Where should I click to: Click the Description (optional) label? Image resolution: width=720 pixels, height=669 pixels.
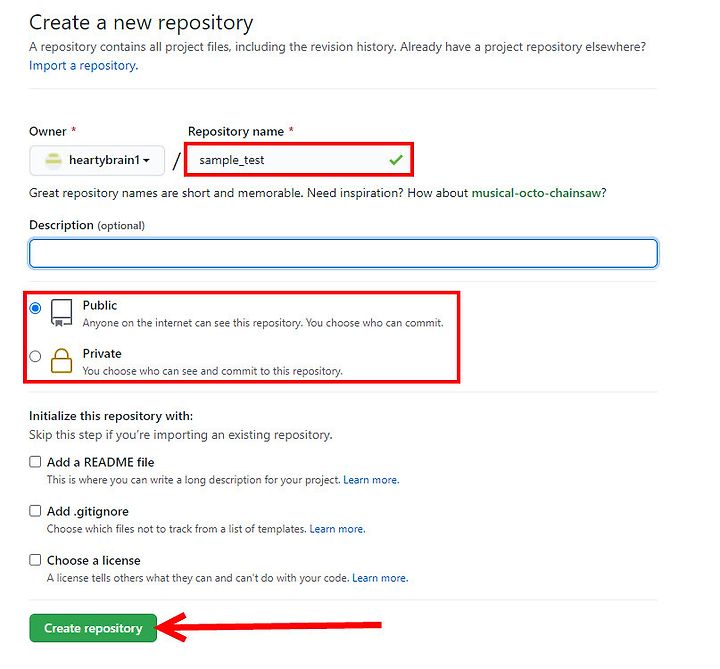(x=87, y=225)
